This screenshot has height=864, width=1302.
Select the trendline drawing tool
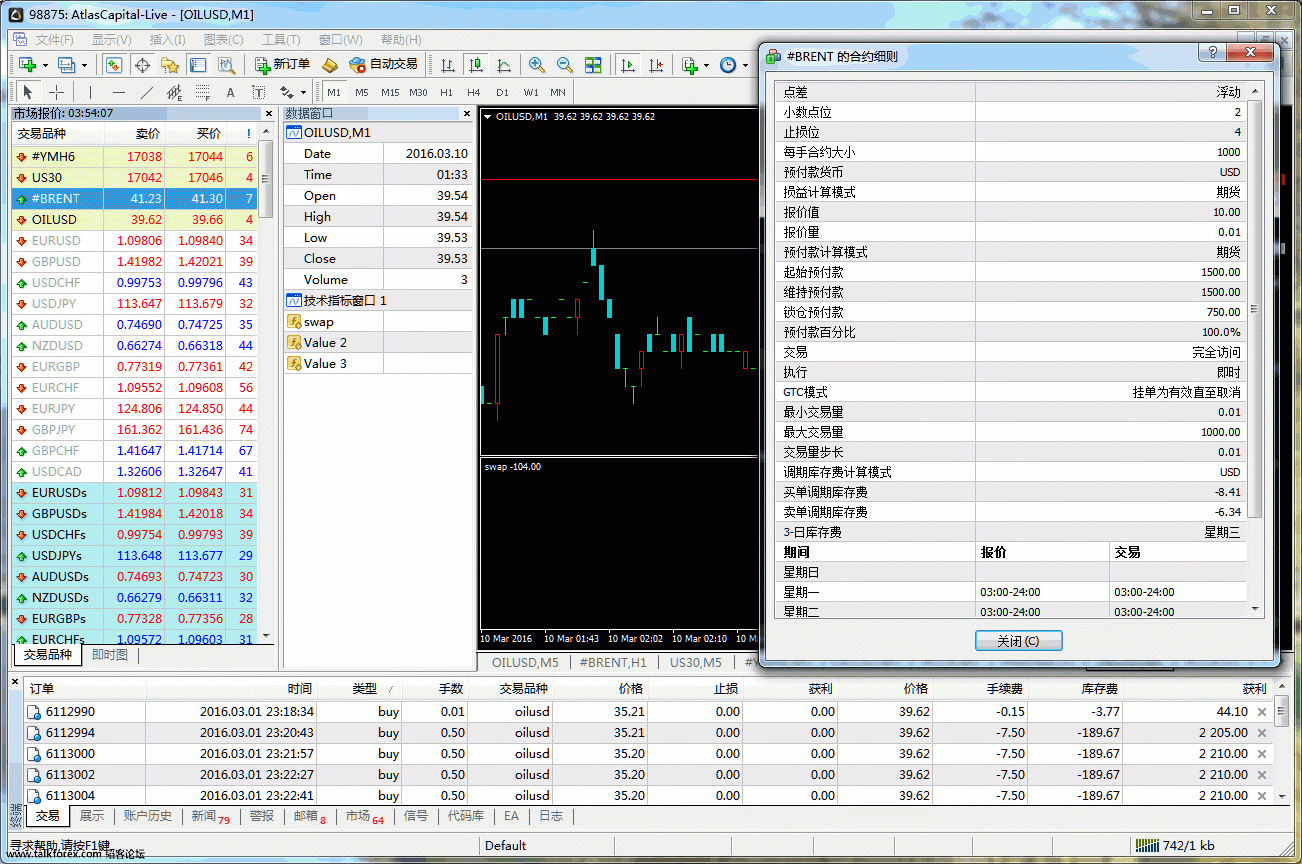pyautogui.click(x=147, y=92)
